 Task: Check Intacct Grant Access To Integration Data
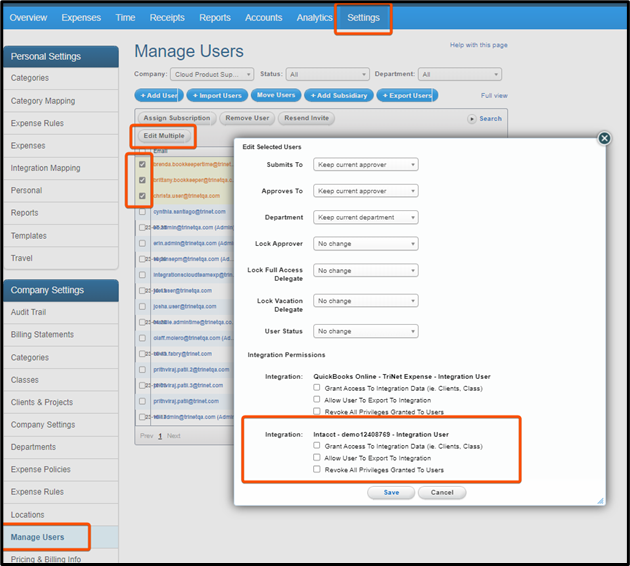coord(317,446)
